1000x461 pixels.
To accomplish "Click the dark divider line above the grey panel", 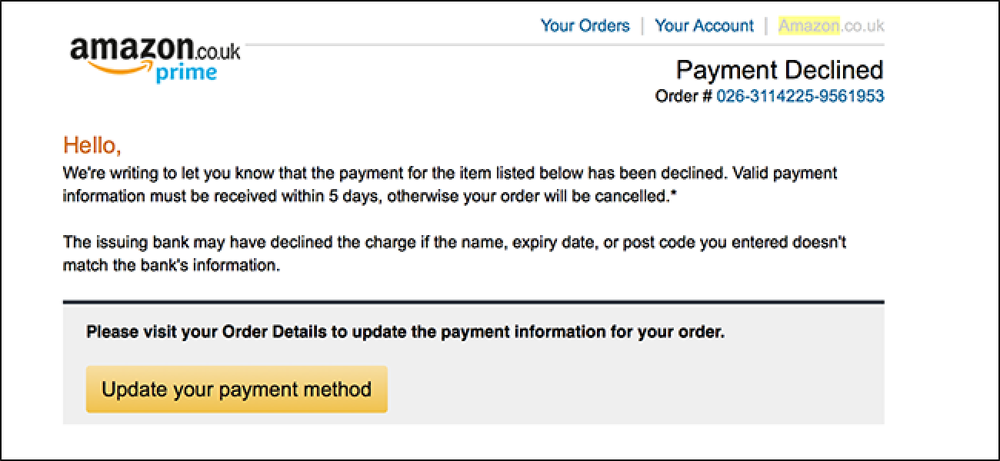I will pyautogui.click(x=473, y=301).
